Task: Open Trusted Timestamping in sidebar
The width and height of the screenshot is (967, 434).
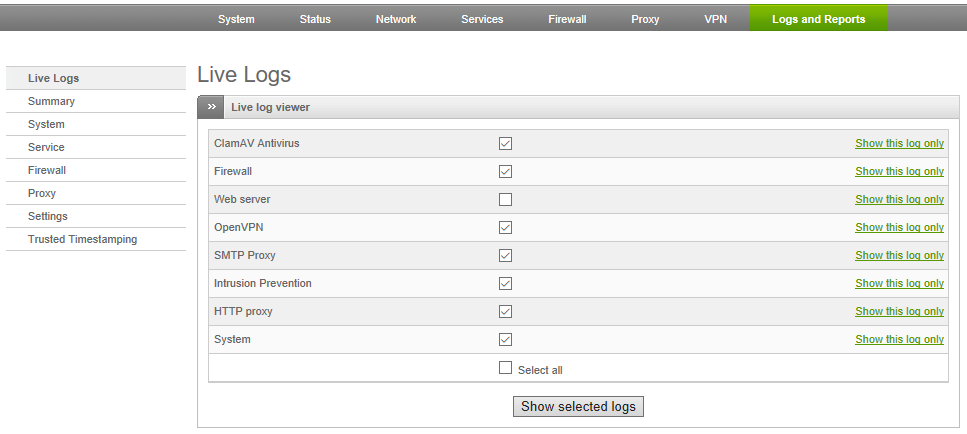Action: 96,239
